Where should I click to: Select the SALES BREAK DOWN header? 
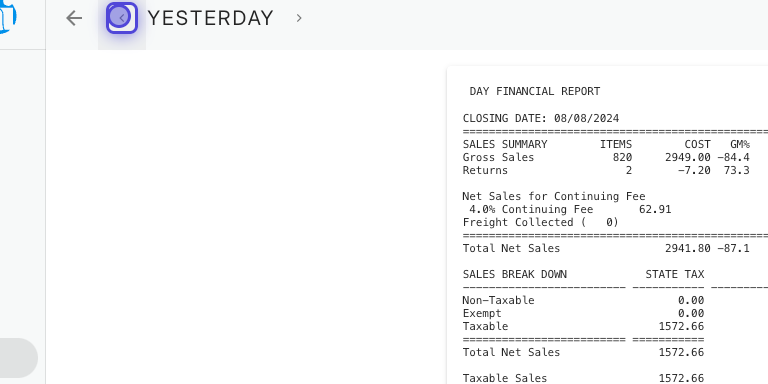[515, 274]
